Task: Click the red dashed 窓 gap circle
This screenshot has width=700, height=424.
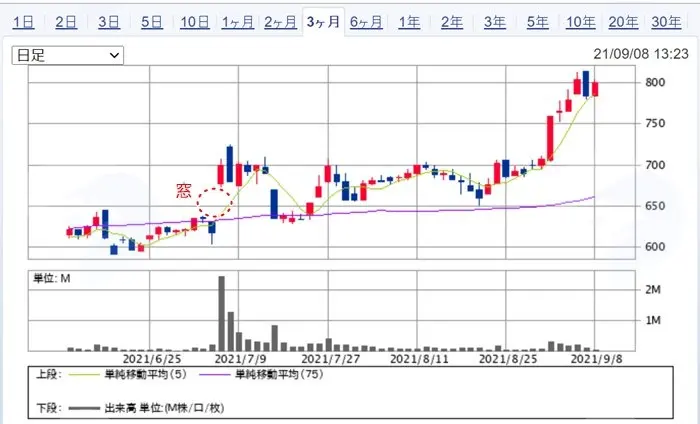Action: [x=215, y=203]
